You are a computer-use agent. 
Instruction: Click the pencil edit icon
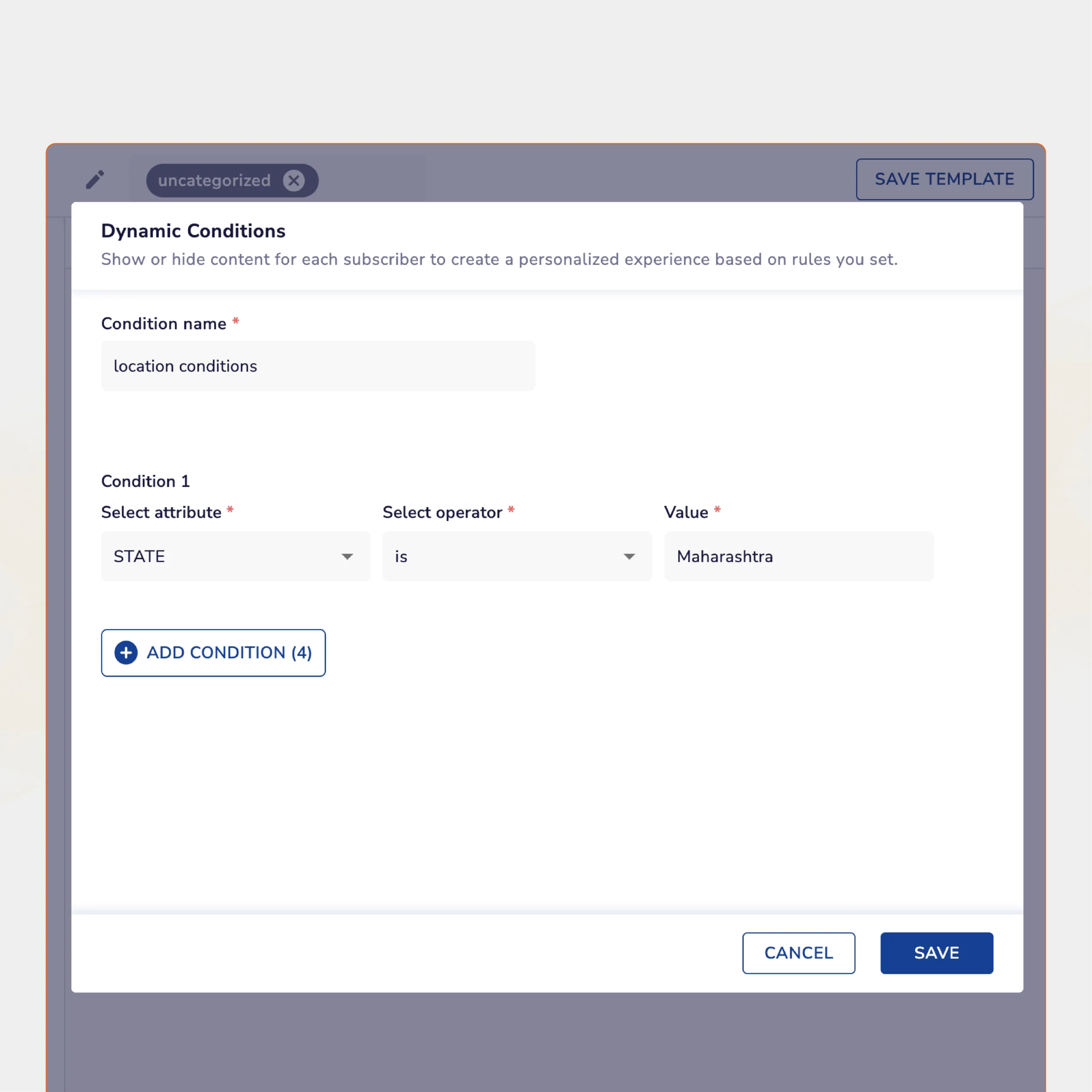[x=95, y=180]
